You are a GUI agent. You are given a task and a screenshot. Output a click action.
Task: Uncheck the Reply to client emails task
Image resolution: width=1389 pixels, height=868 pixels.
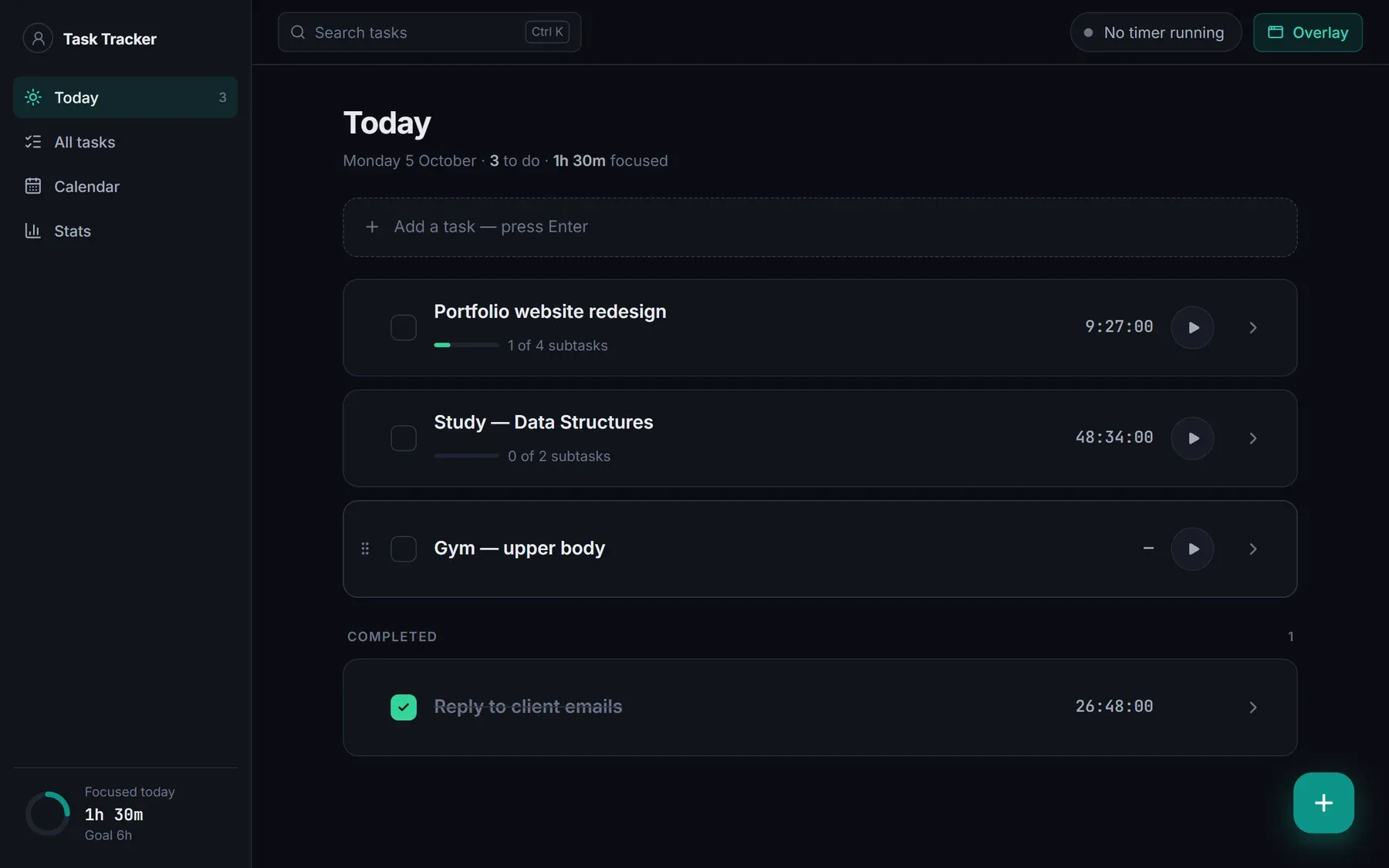pos(404,707)
